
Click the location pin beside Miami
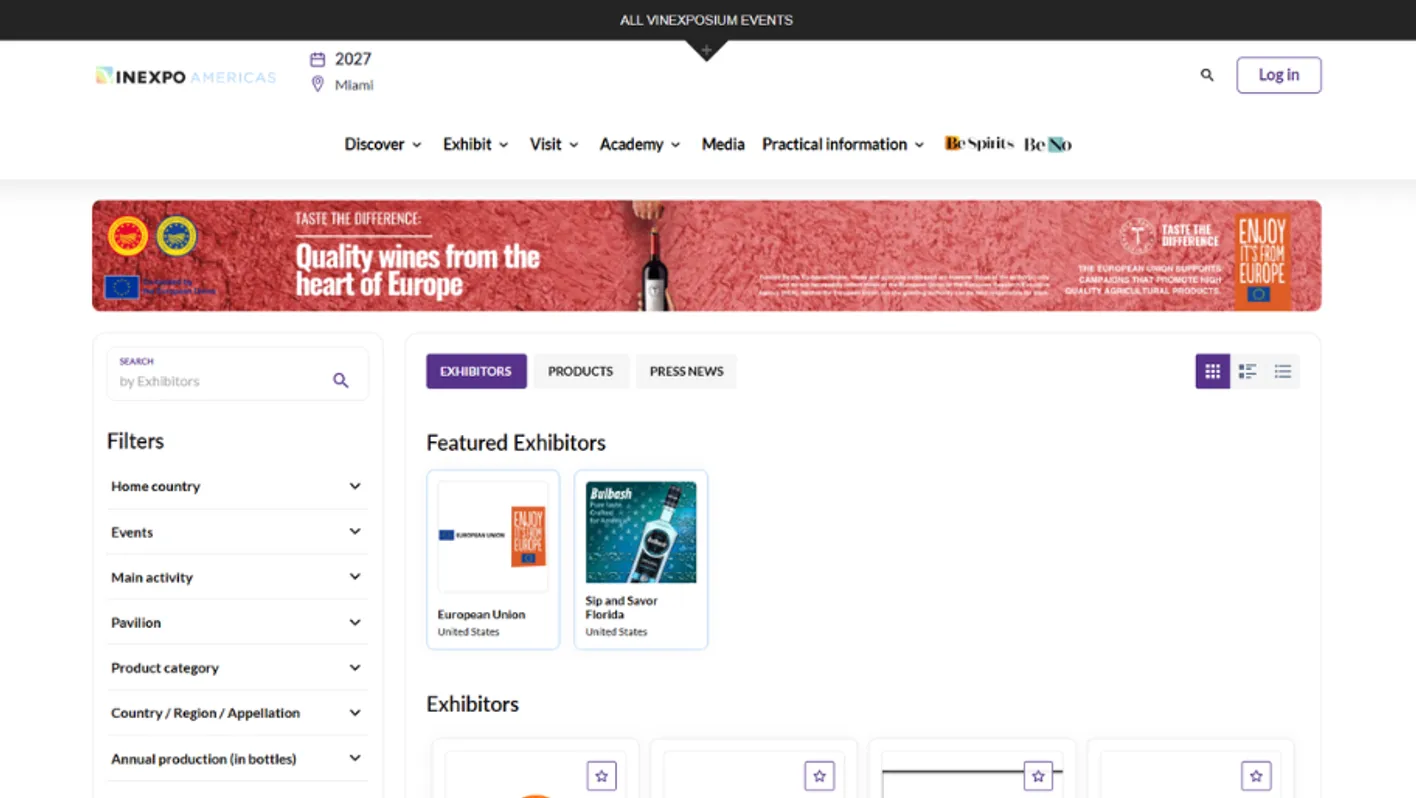(318, 85)
